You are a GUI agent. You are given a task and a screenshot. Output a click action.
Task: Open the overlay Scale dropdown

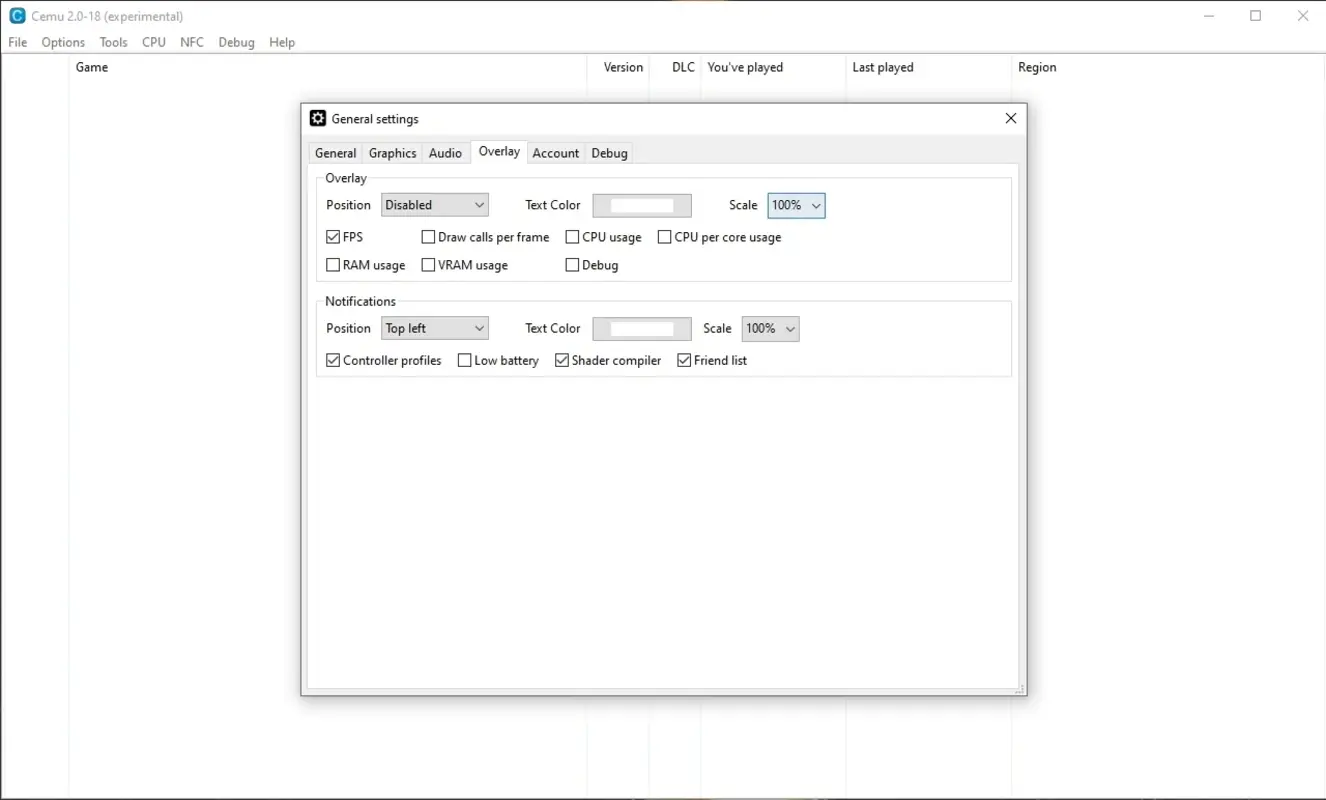[795, 205]
